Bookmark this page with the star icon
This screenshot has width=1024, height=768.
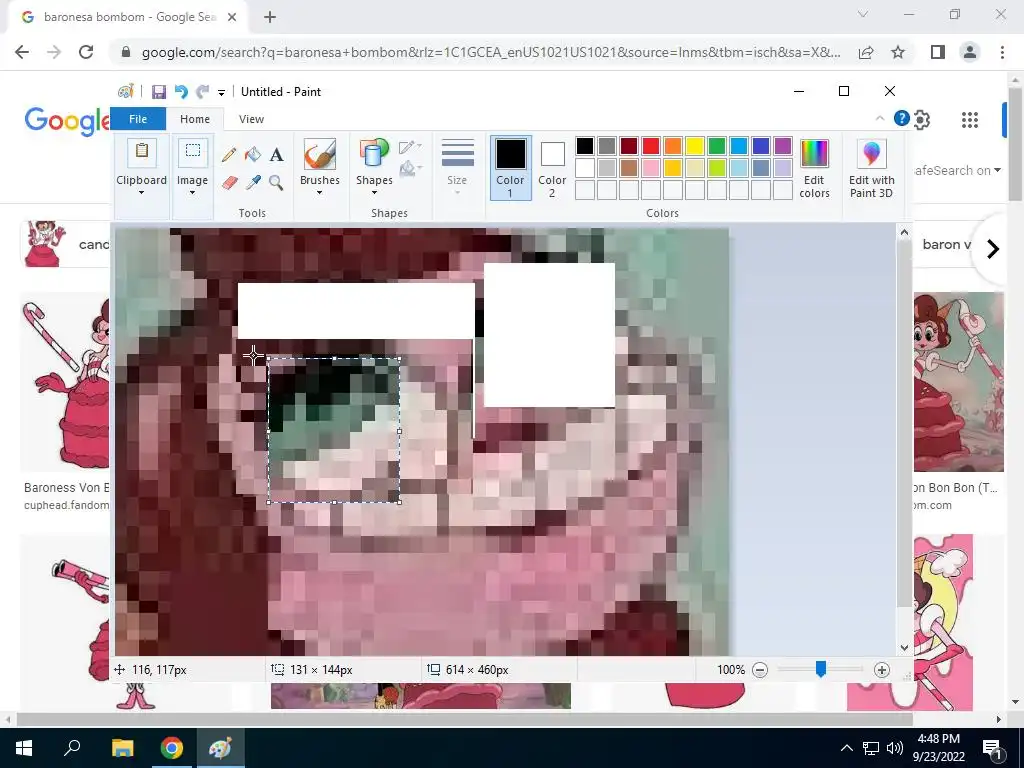(x=898, y=52)
